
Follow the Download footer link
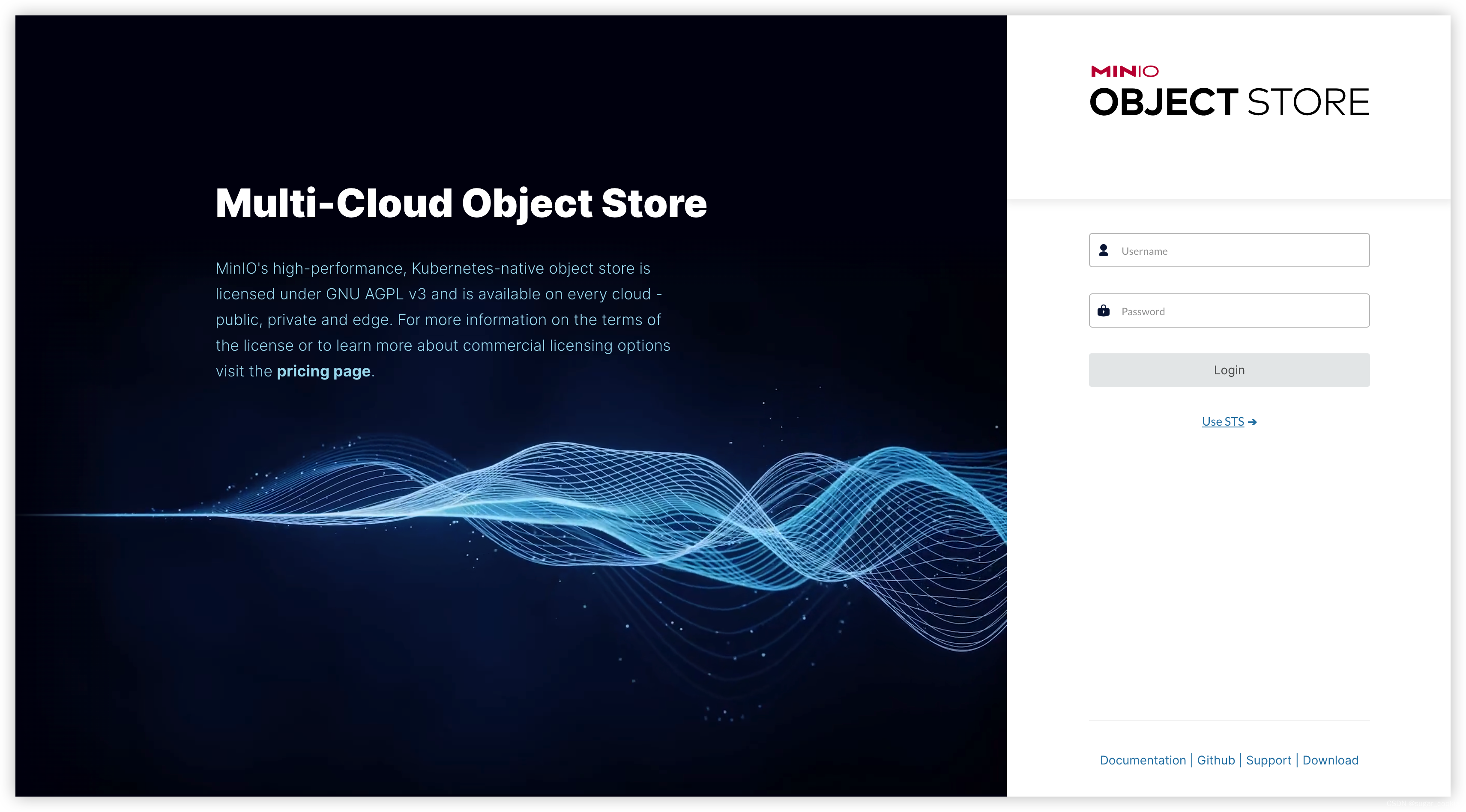[1330, 760]
